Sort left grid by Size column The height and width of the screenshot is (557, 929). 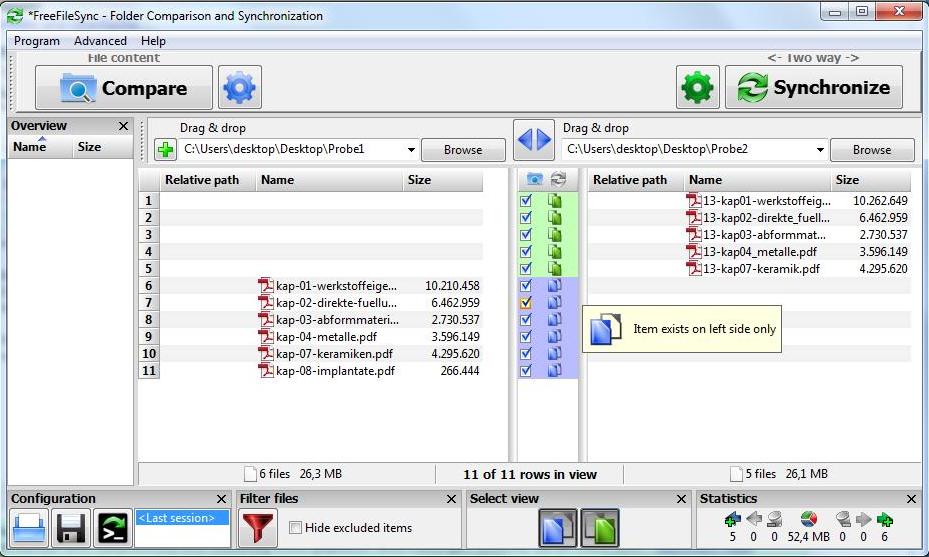(x=443, y=180)
